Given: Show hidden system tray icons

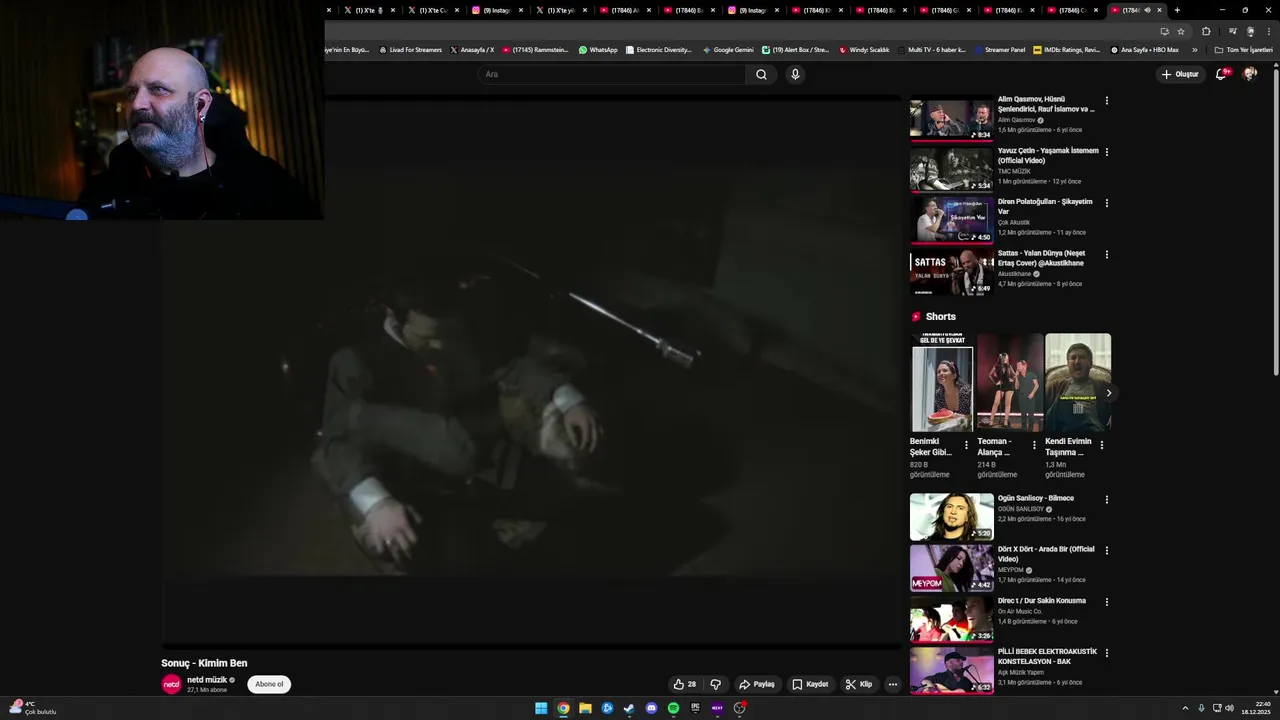Looking at the screenshot, I should (1185, 708).
